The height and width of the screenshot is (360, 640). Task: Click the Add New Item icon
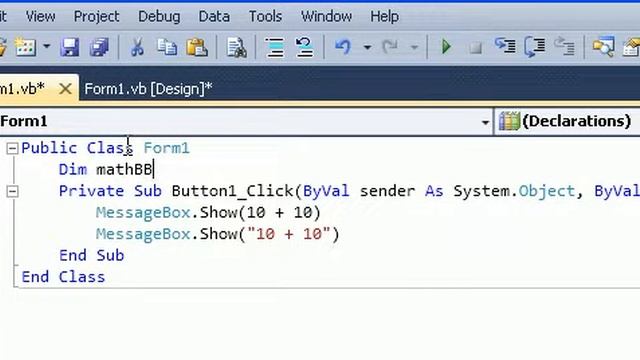[25, 47]
